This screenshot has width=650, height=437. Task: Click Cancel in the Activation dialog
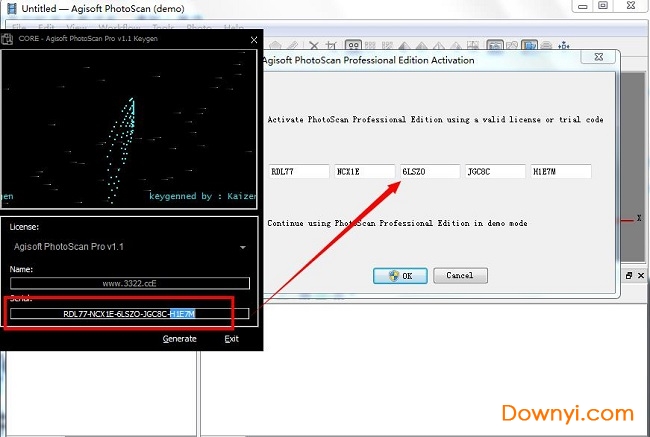460,275
